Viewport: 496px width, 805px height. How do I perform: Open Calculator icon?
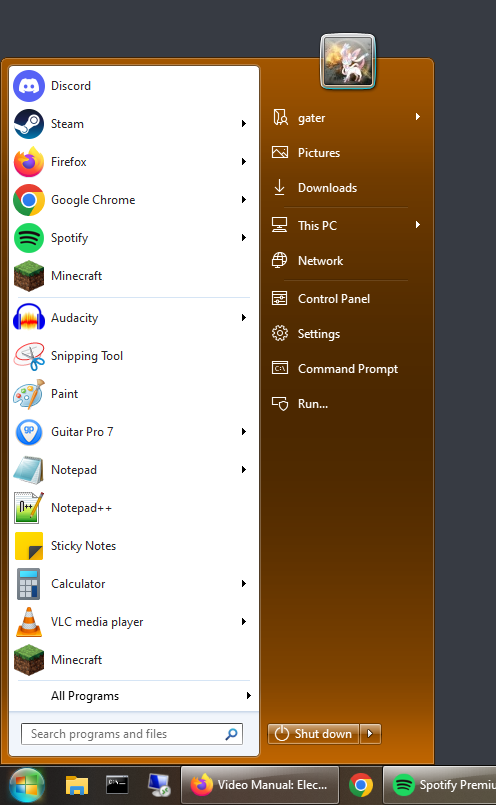tap(29, 584)
